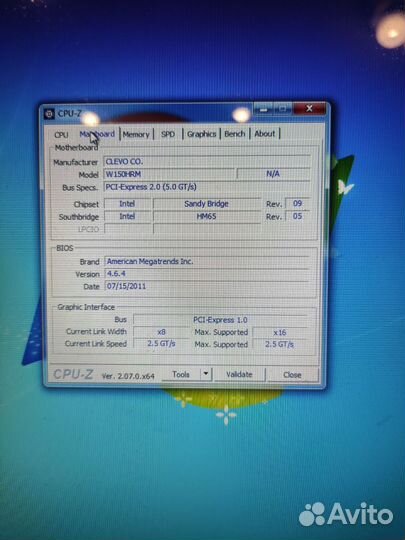This screenshot has width=405, height=540.
Task: Switch to the CPU tab
Action: pos(61,135)
